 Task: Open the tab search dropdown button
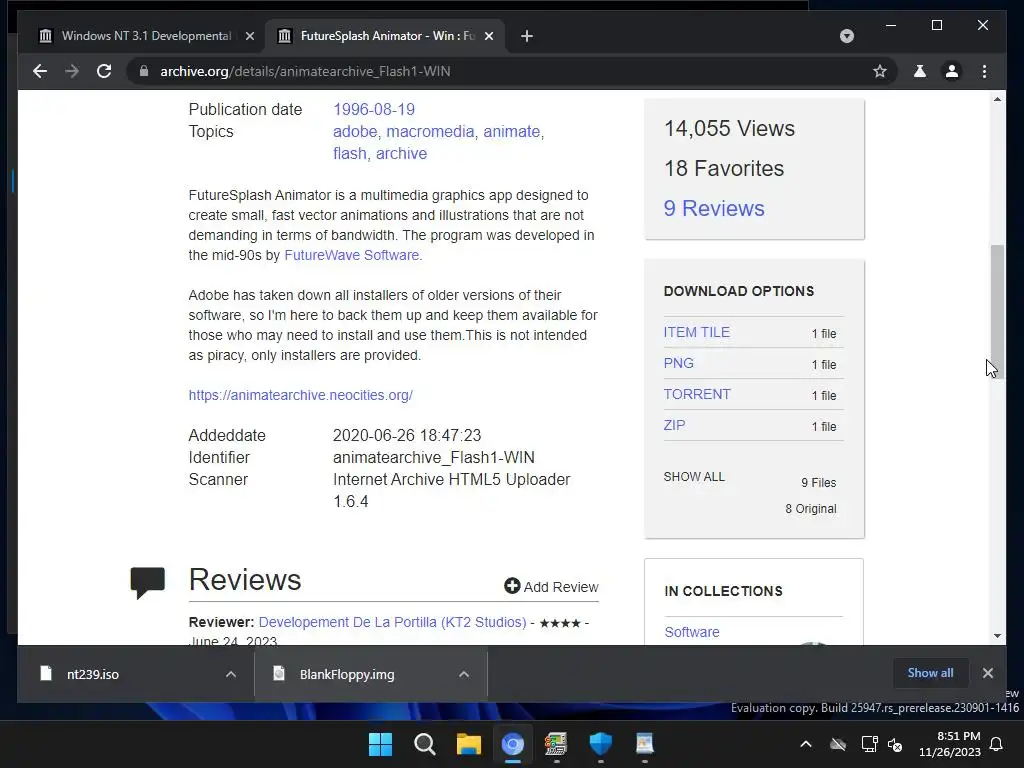coord(846,36)
